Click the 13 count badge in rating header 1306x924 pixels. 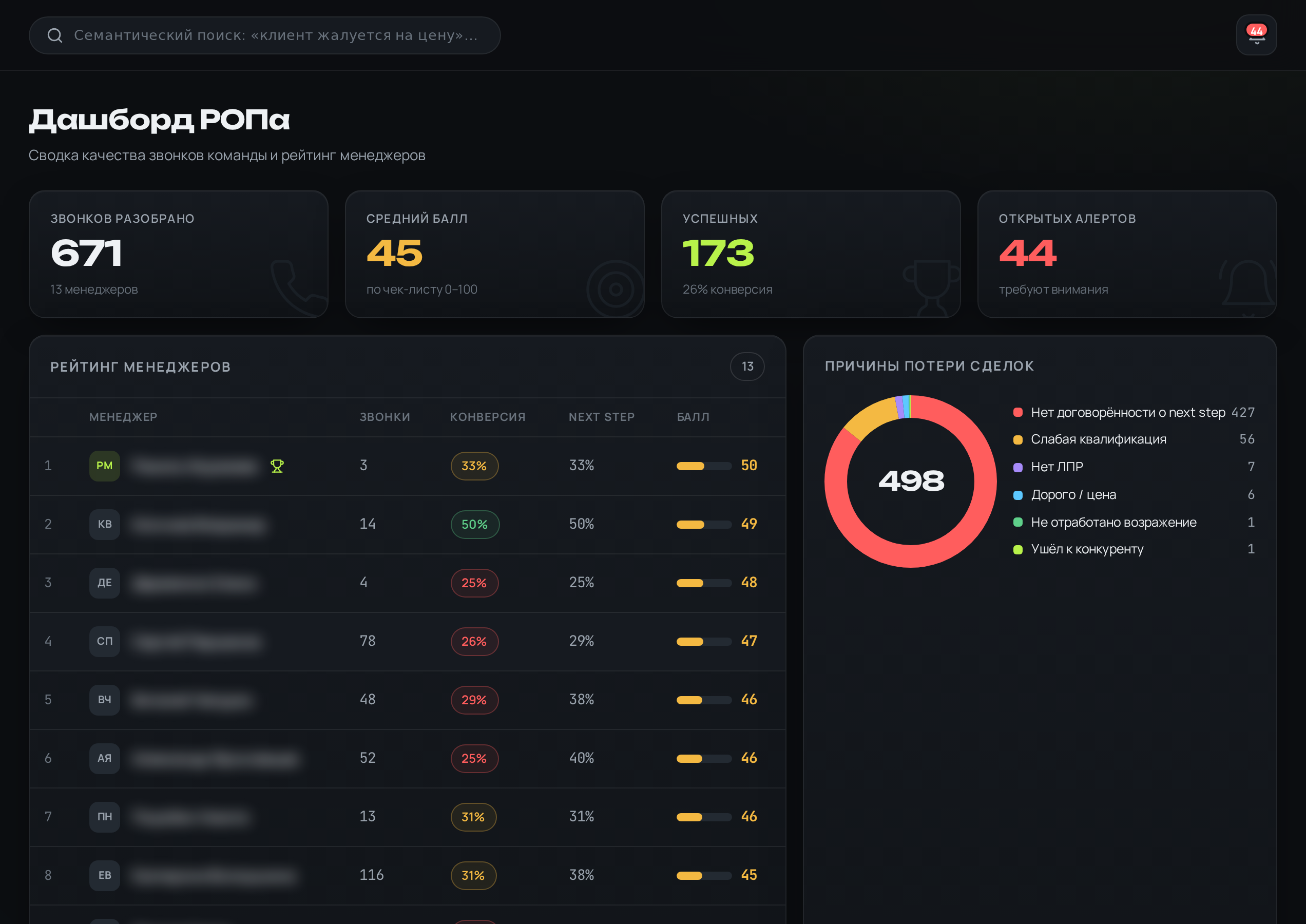747,367
